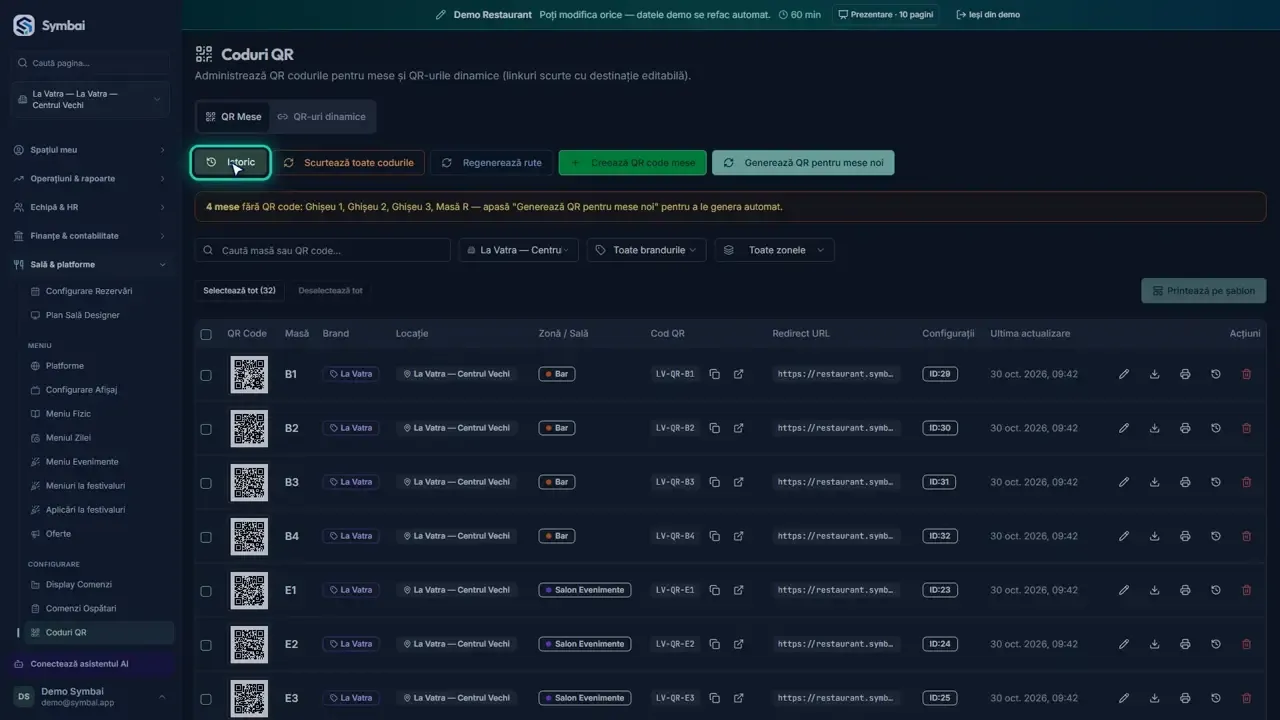Image resolution: width=1280 pixels, height=720 pixels.
Task: Check the box for table B2
Action: click(x=206, y=429)
